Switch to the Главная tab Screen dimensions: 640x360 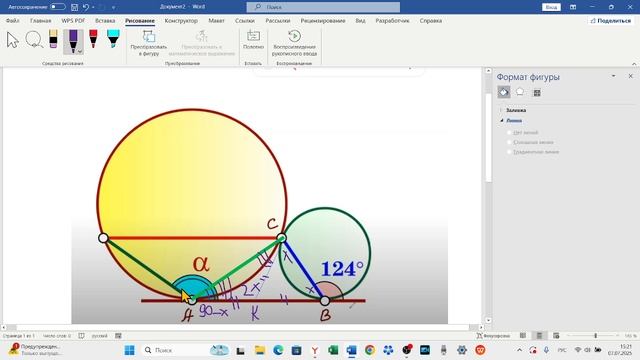click(x=40, y=20)
